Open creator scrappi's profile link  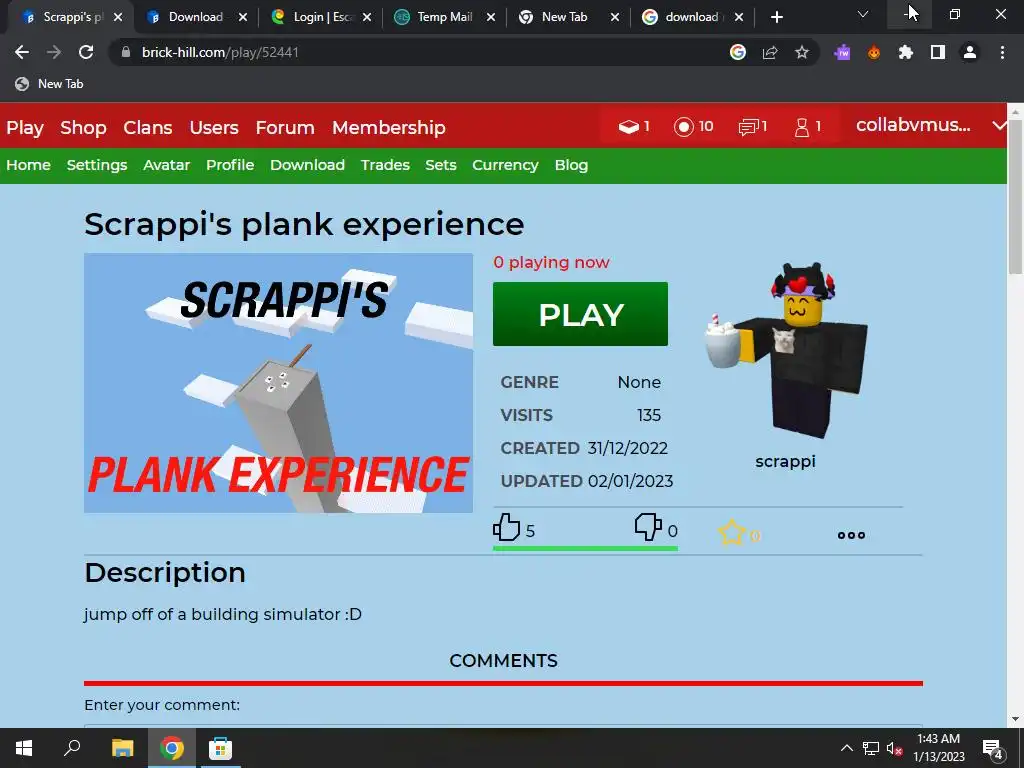point(785,461)
